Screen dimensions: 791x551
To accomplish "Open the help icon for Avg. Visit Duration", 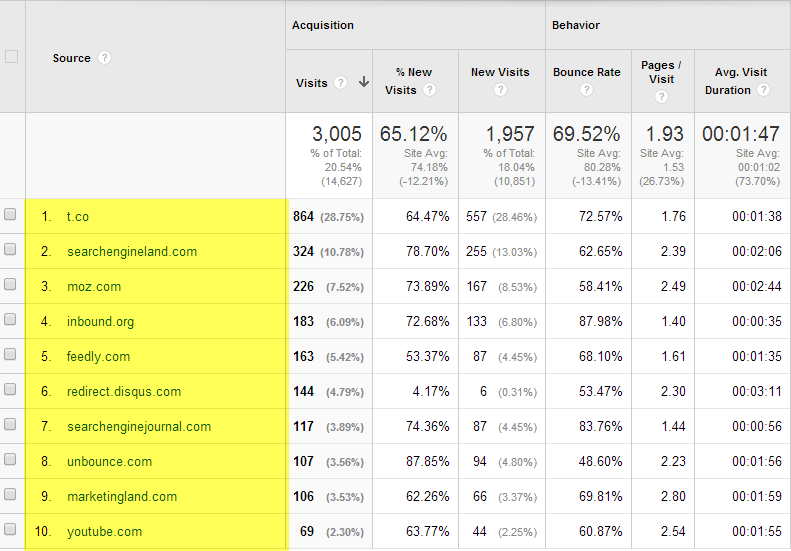I will pyautogui.click(x=764, y=90).
